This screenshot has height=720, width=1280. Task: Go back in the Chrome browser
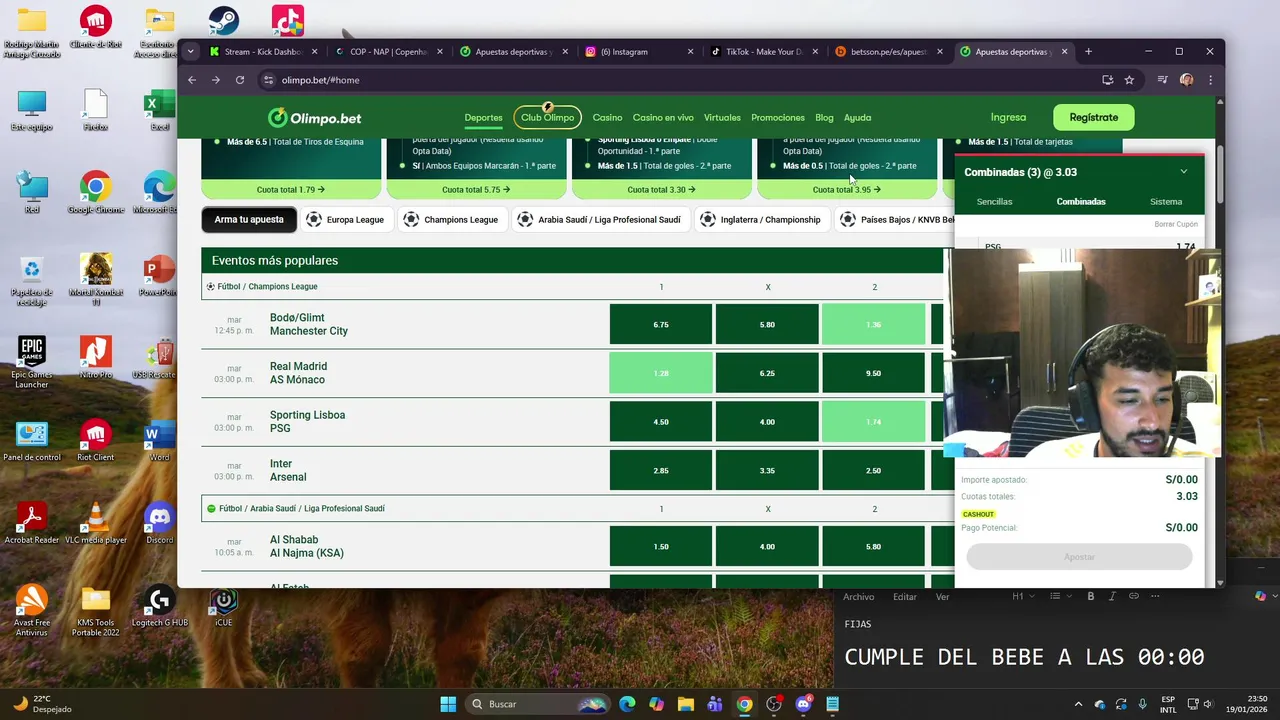point(192,80)
